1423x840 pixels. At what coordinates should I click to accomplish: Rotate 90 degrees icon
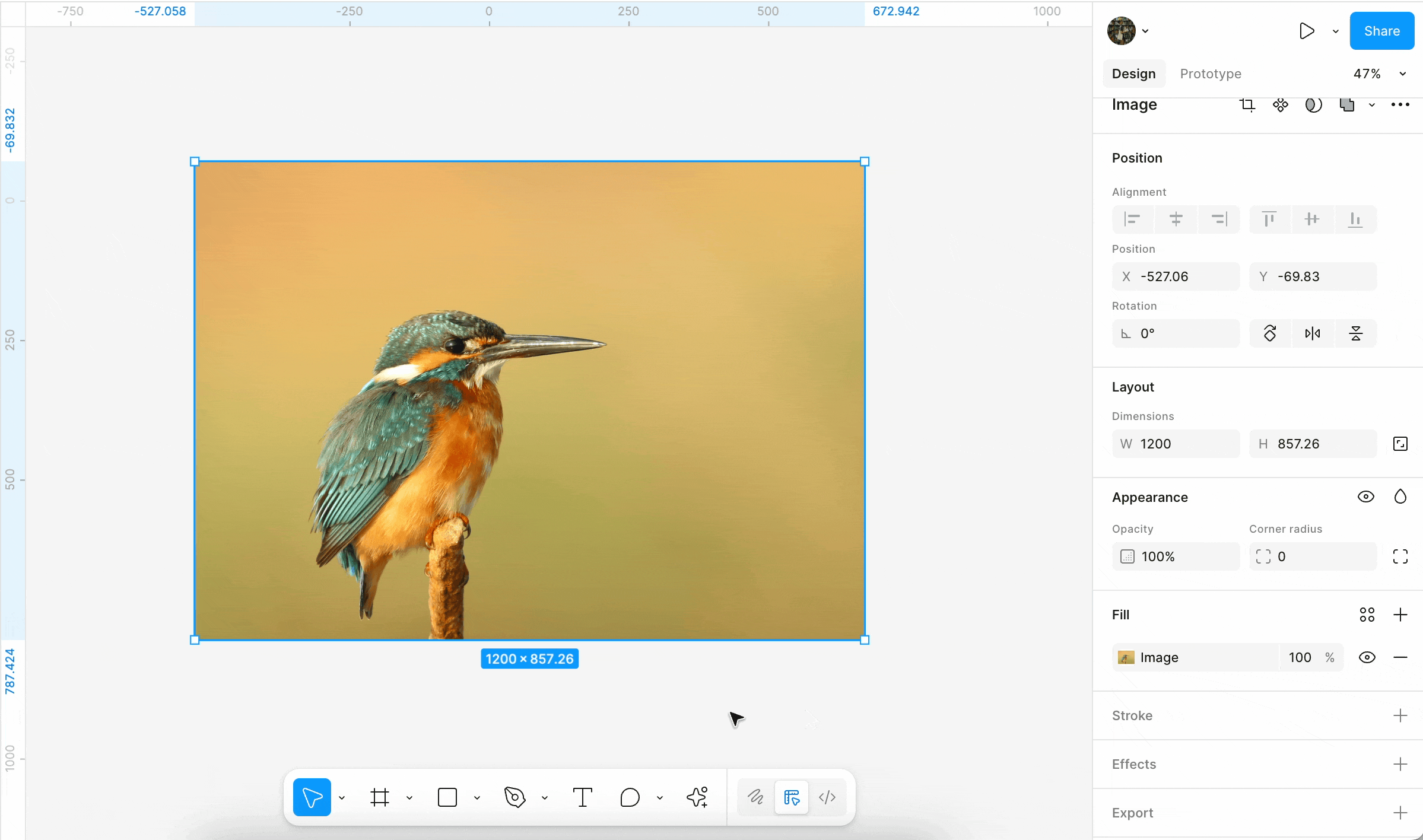click(1270, 333)
